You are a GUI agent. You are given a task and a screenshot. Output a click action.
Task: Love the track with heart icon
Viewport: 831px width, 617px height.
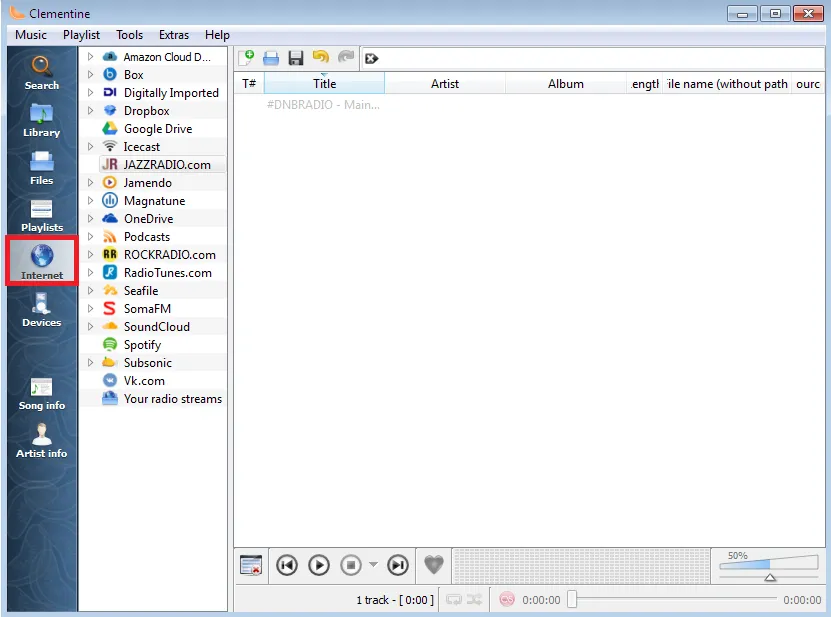(434, 565)
